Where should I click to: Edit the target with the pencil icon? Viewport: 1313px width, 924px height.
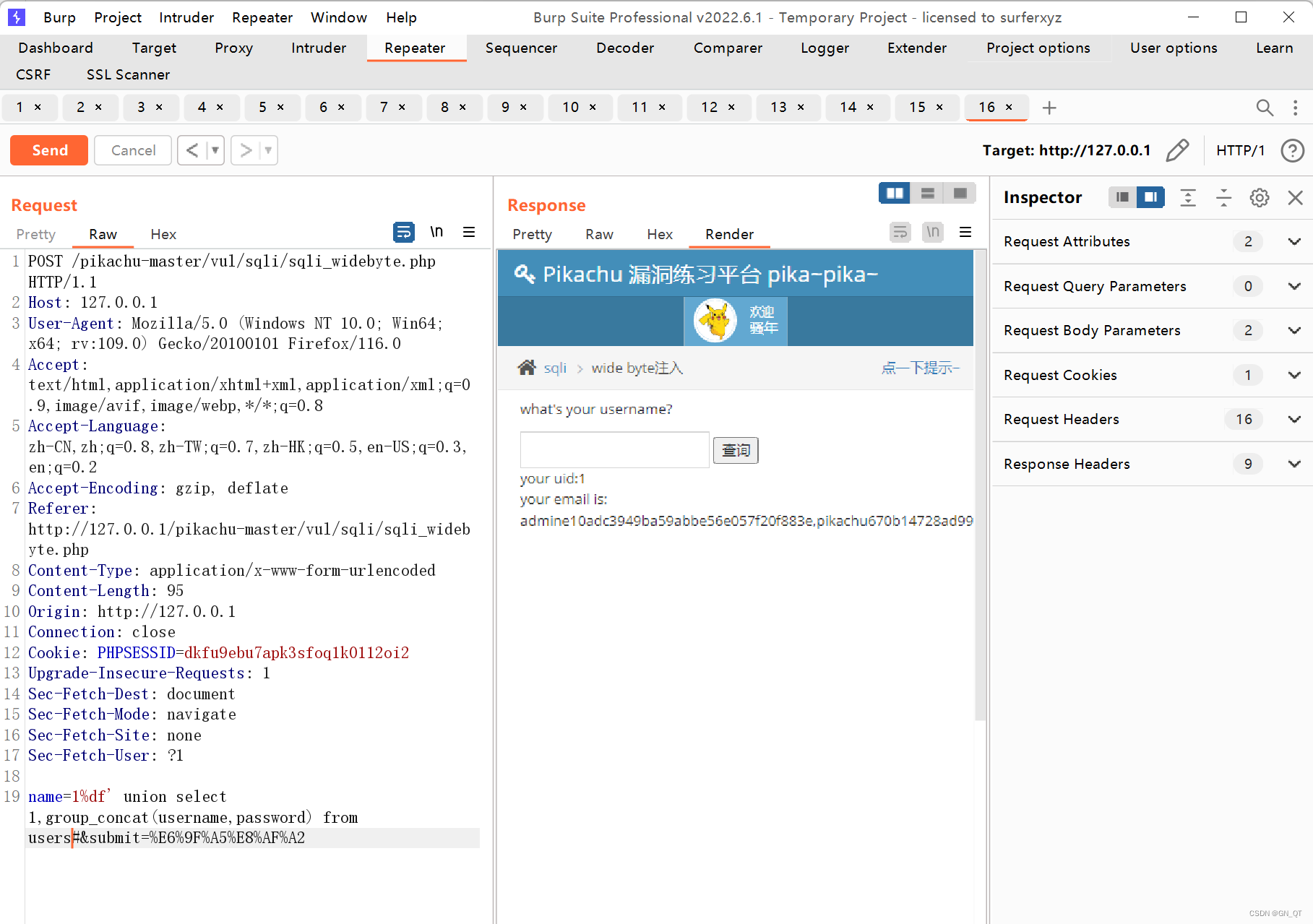(1177, 150)
